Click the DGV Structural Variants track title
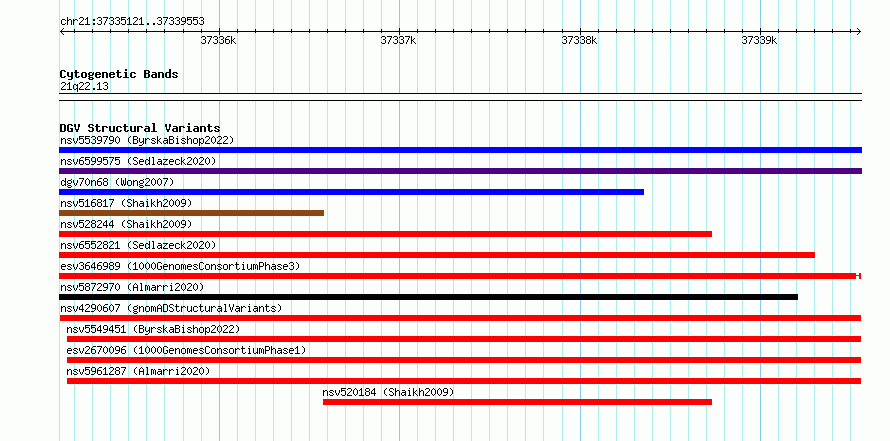The height and width of the screenshot is (441, 890). tap(140, 128)
